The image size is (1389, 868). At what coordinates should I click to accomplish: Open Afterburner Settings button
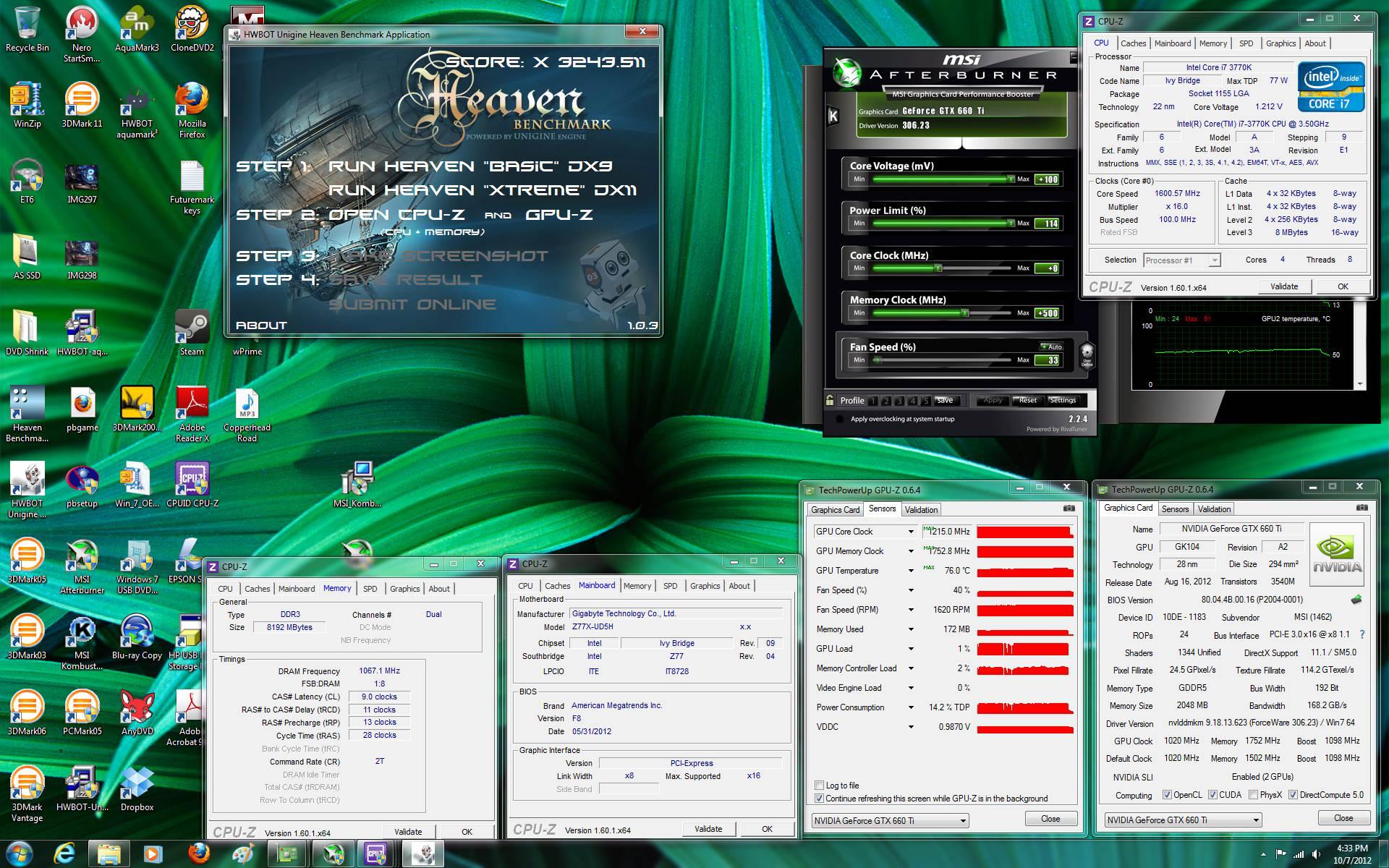click(1062, 400)
